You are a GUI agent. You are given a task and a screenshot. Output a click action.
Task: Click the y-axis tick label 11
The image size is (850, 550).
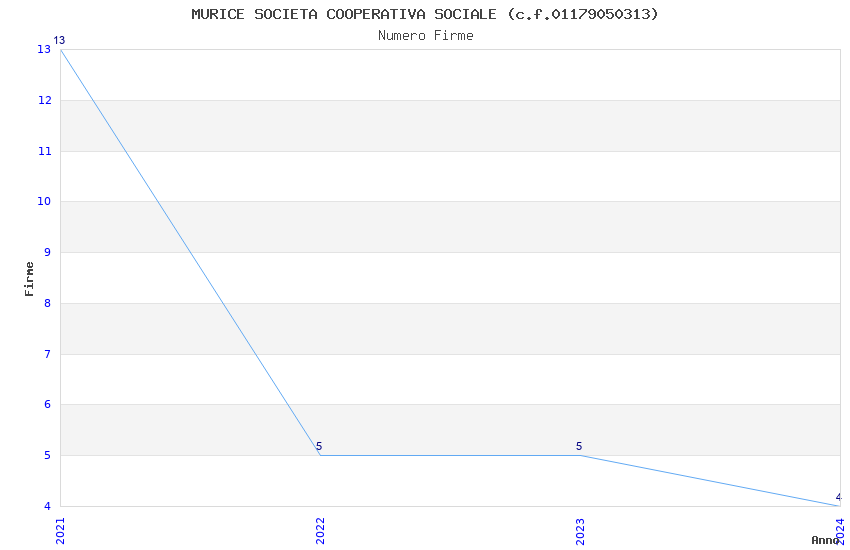45,151
